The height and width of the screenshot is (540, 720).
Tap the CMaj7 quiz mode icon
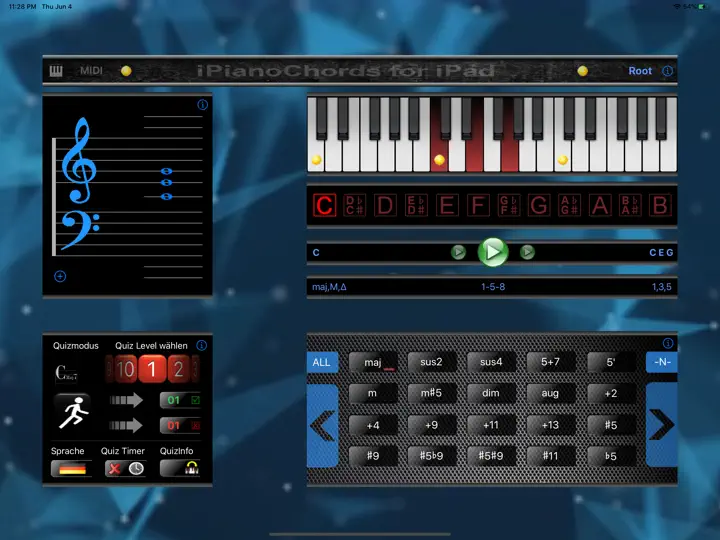click(66, 373)
